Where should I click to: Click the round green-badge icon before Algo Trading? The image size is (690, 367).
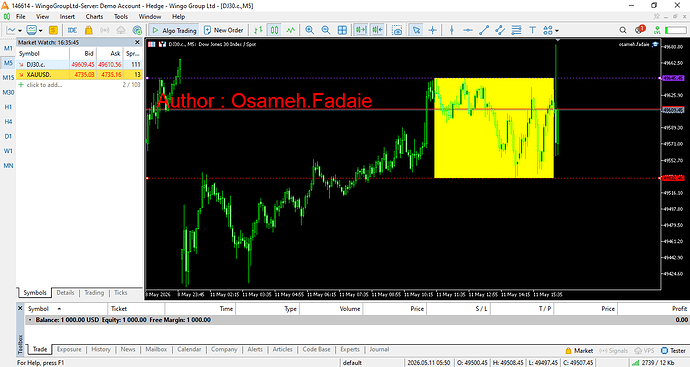137,30
